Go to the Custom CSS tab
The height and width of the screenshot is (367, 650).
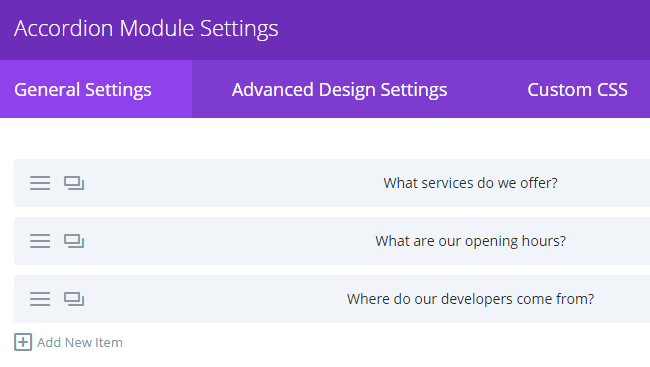pyautogui.click(x=577, y=89)
